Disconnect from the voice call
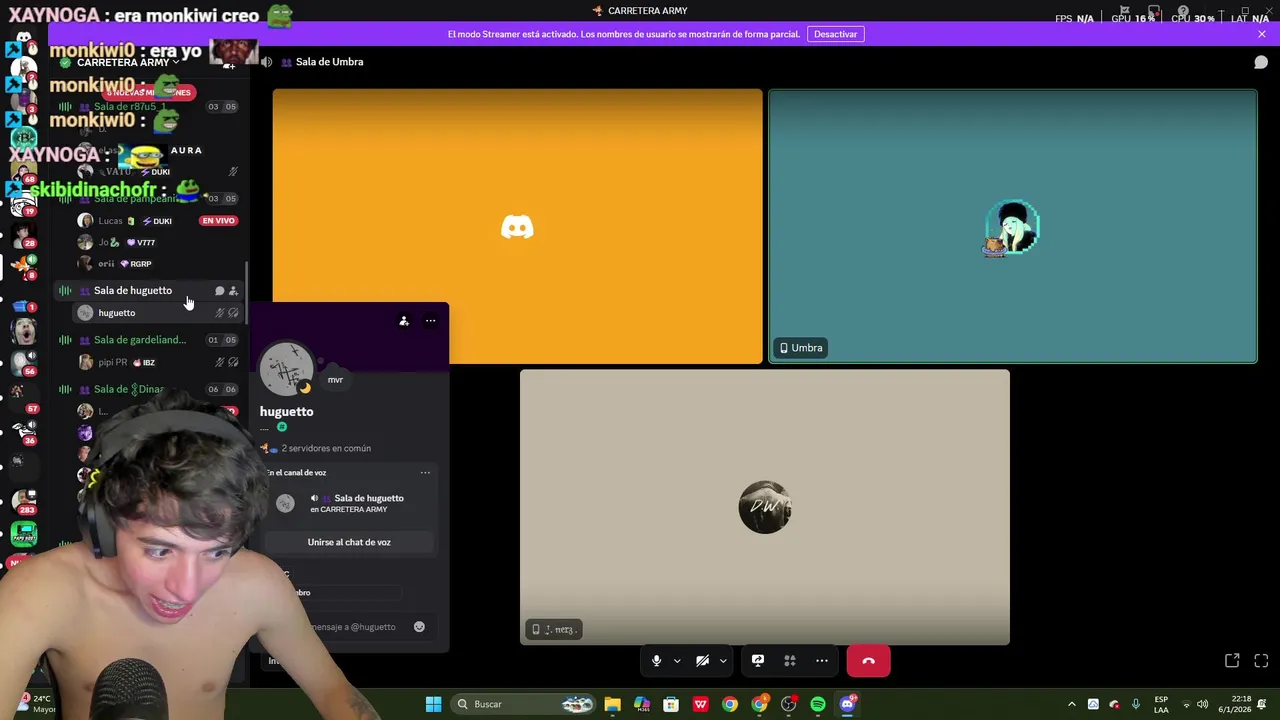This screenshot has height=720, width=1280. click(868, 661)
